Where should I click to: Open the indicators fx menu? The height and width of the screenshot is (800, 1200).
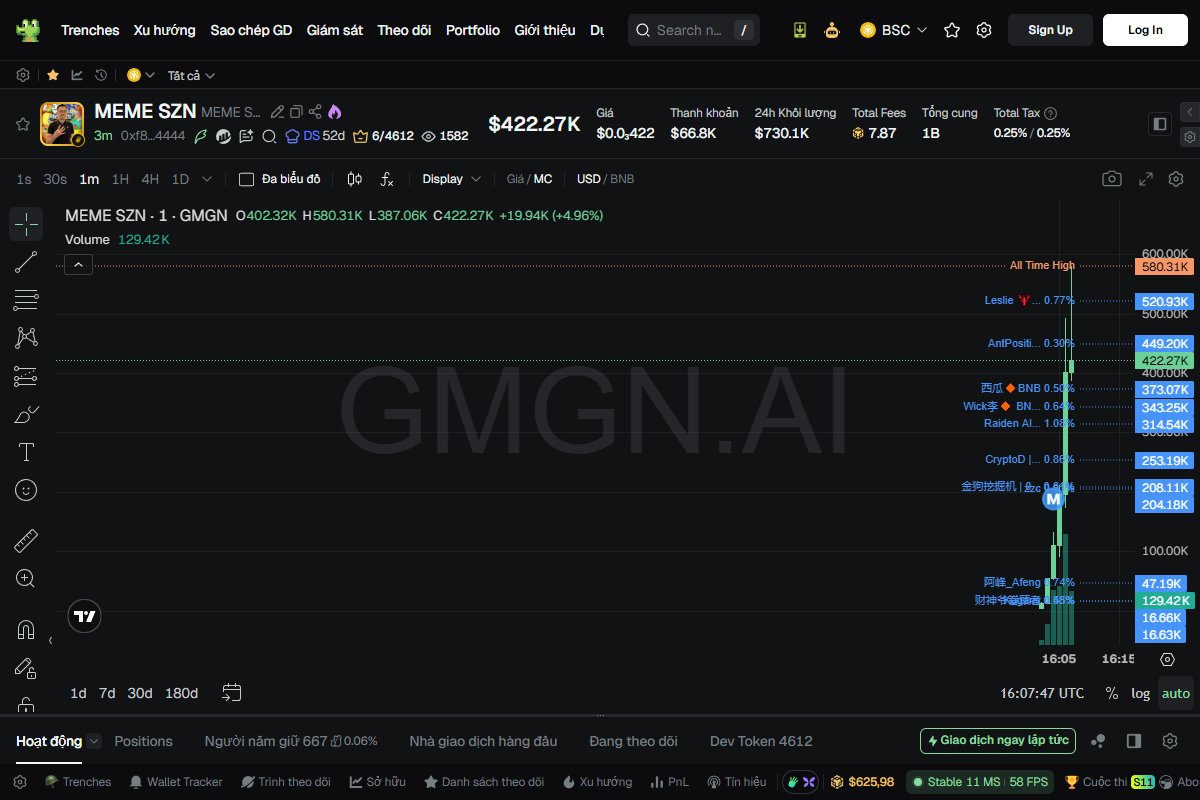click(x=387, y=179)
